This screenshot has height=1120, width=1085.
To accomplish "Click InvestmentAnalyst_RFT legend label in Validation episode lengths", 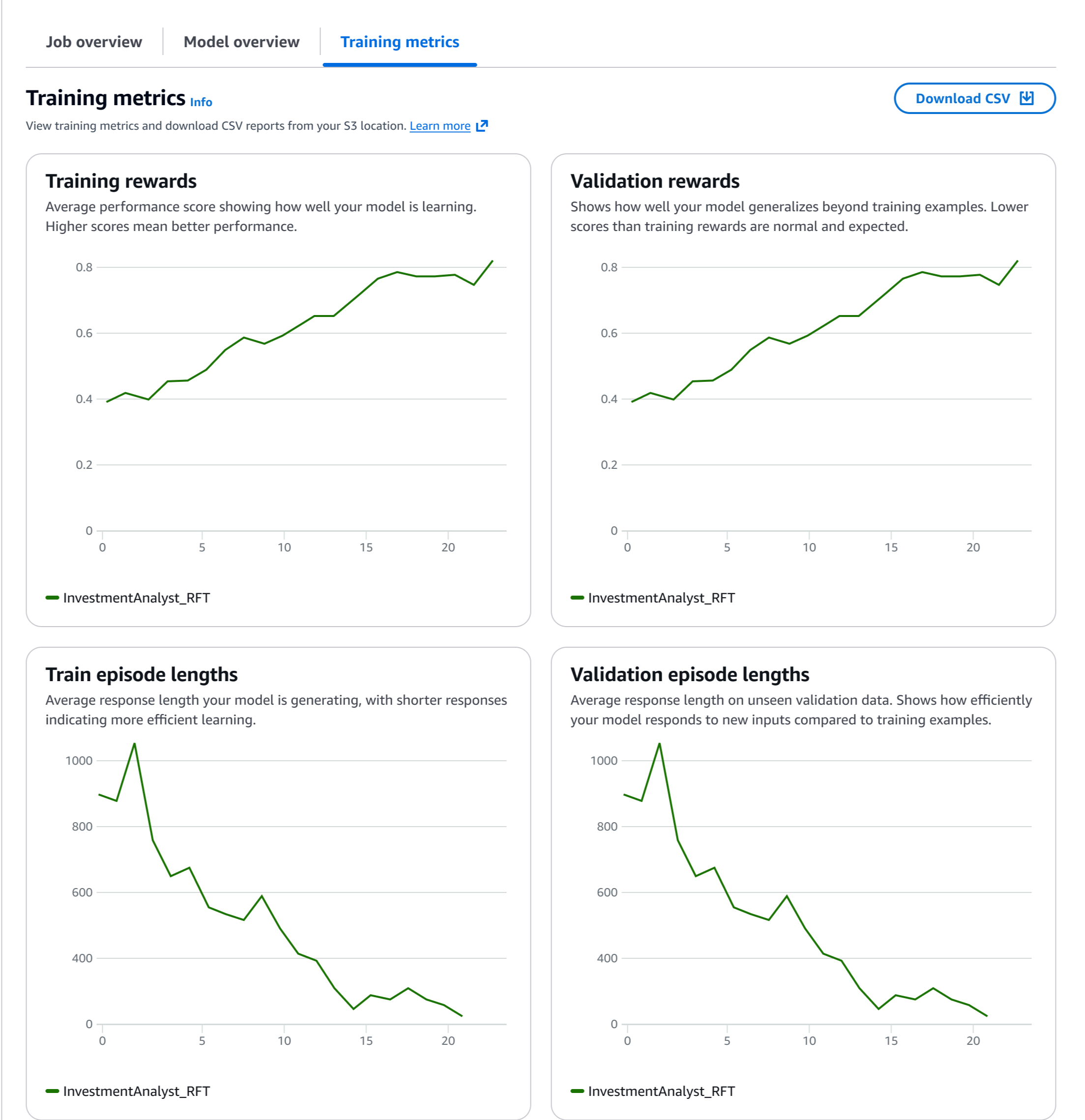I will 661,1091.
